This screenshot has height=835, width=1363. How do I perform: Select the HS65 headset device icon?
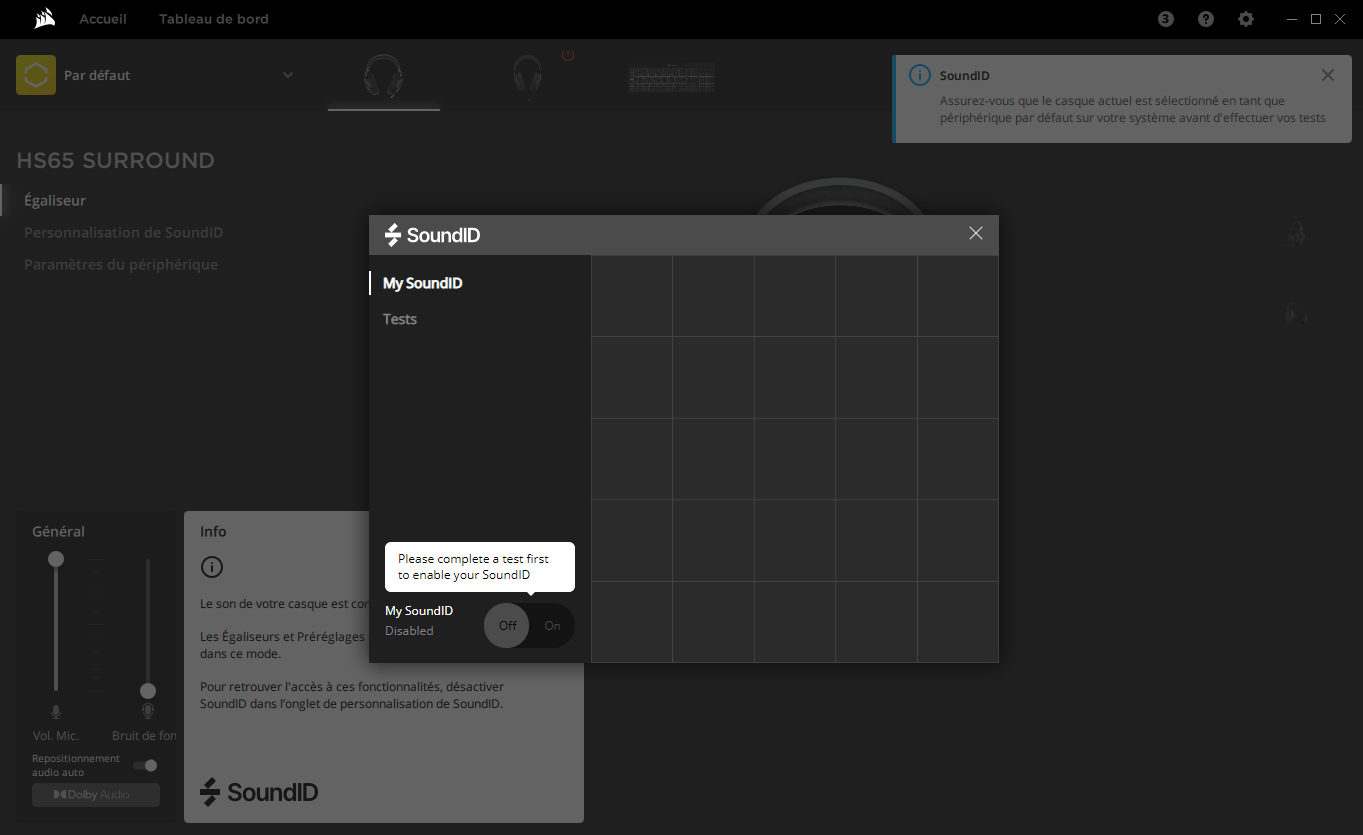pos(383,76)
